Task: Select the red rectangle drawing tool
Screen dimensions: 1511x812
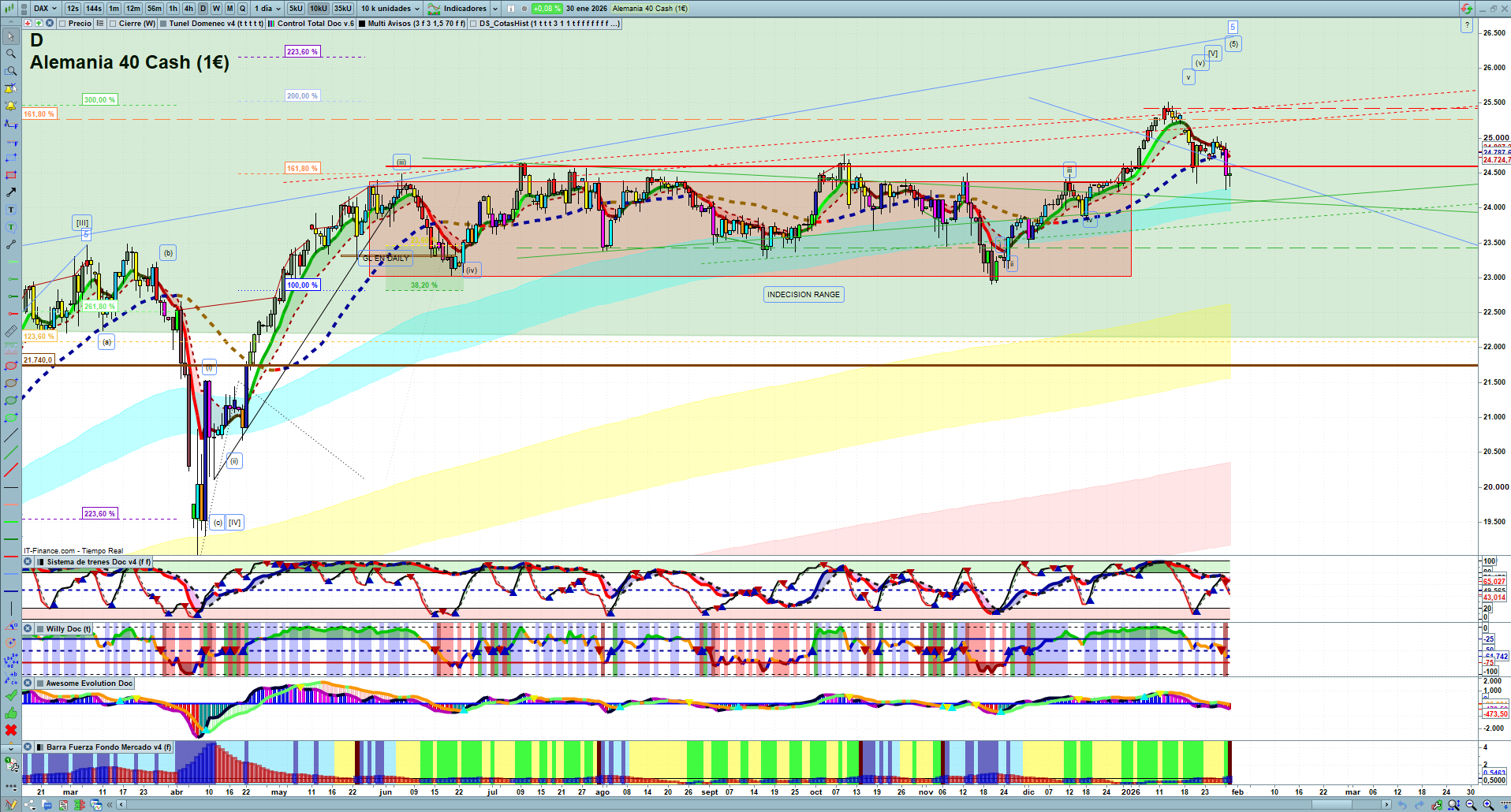Action: [11, 175]
